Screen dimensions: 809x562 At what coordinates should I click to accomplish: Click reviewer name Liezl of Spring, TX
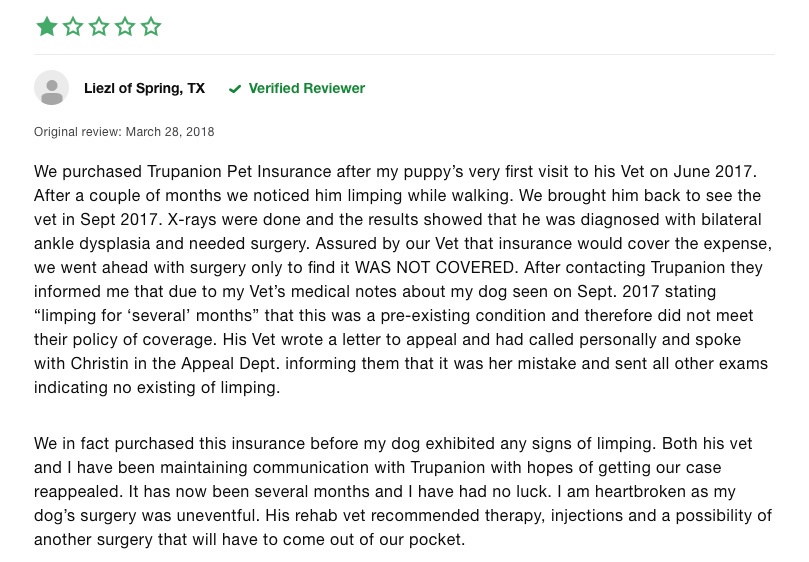coord(144,88)
